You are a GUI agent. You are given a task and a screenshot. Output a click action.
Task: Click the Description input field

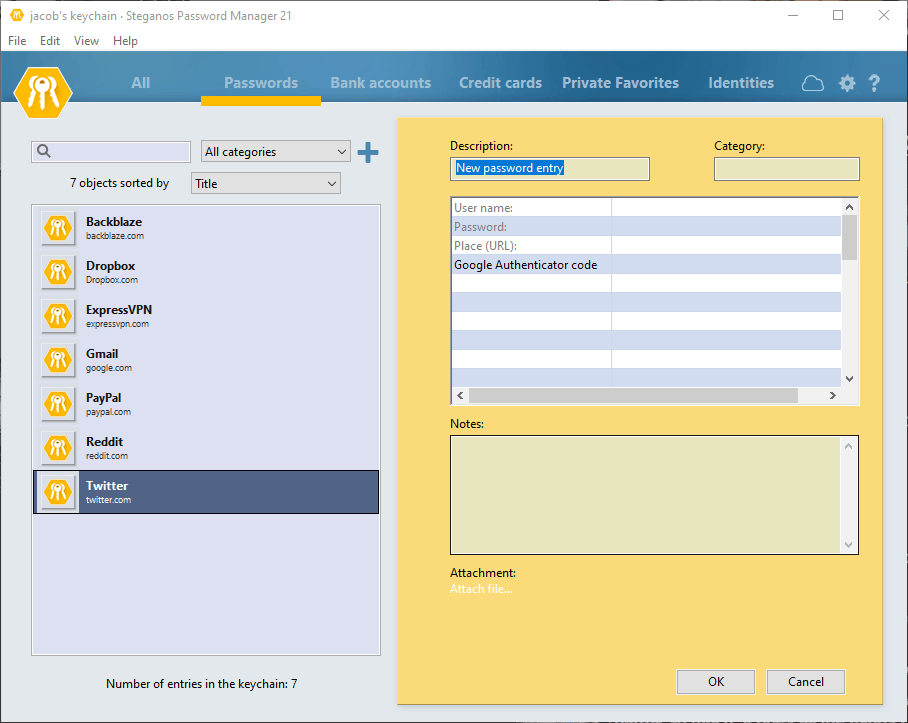tap(550, 168)
